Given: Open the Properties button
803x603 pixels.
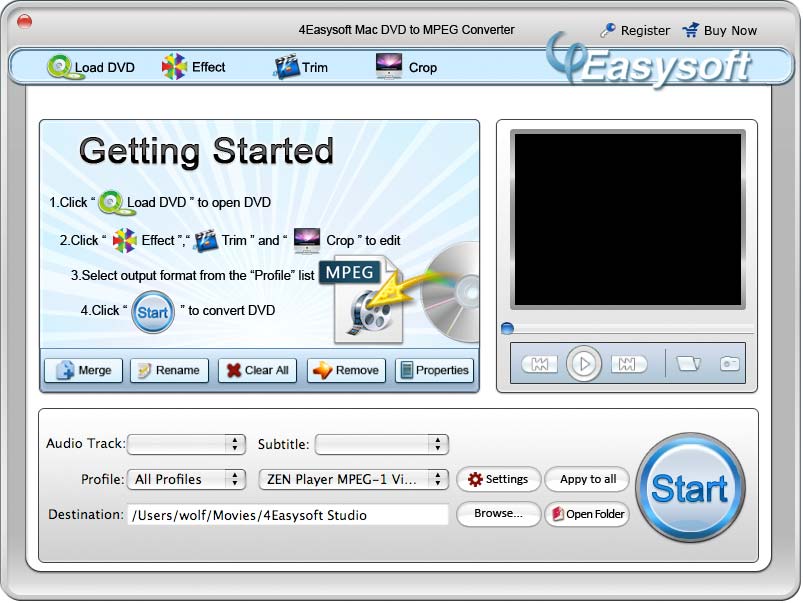Looking at the screenshot, I should pyautogui.click(x=434, y=370).
